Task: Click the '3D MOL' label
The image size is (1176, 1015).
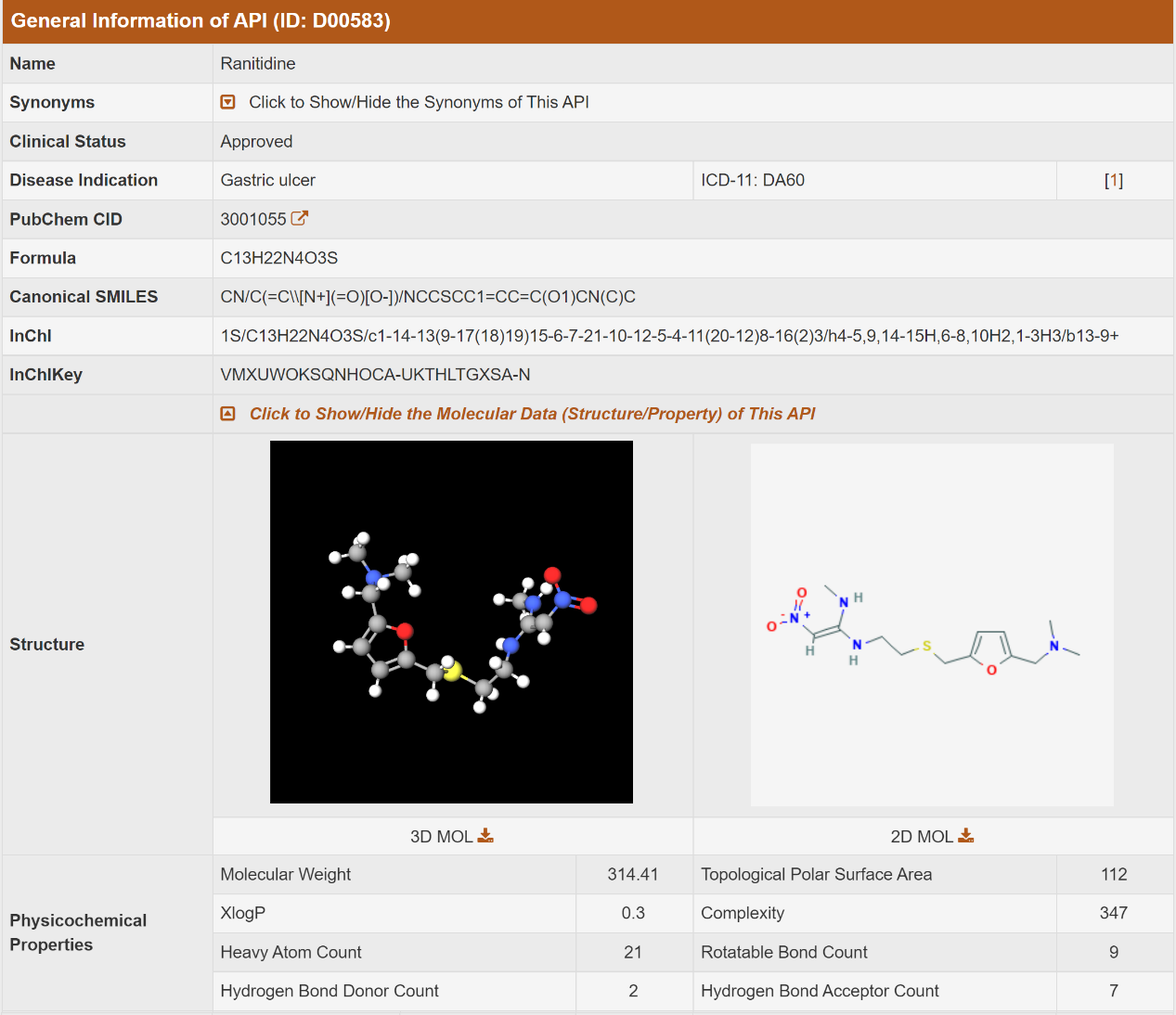Action: coord(441,837)
